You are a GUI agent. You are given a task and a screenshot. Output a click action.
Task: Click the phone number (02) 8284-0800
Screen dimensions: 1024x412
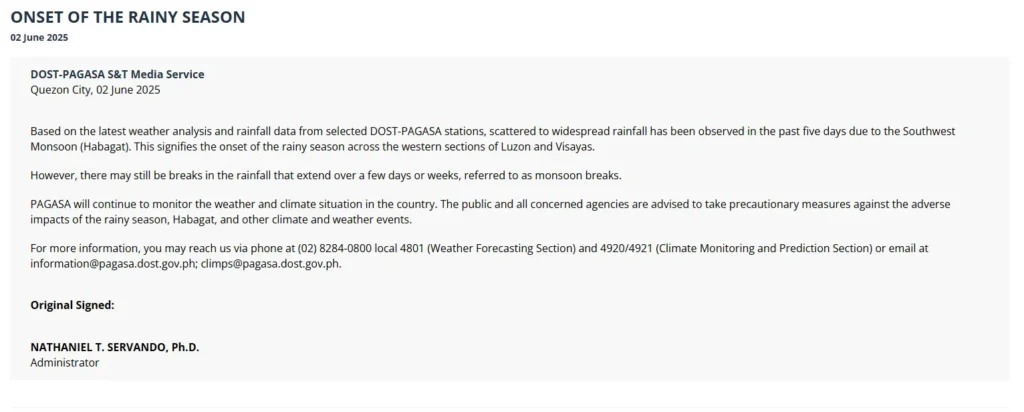[x=334, y=249]
